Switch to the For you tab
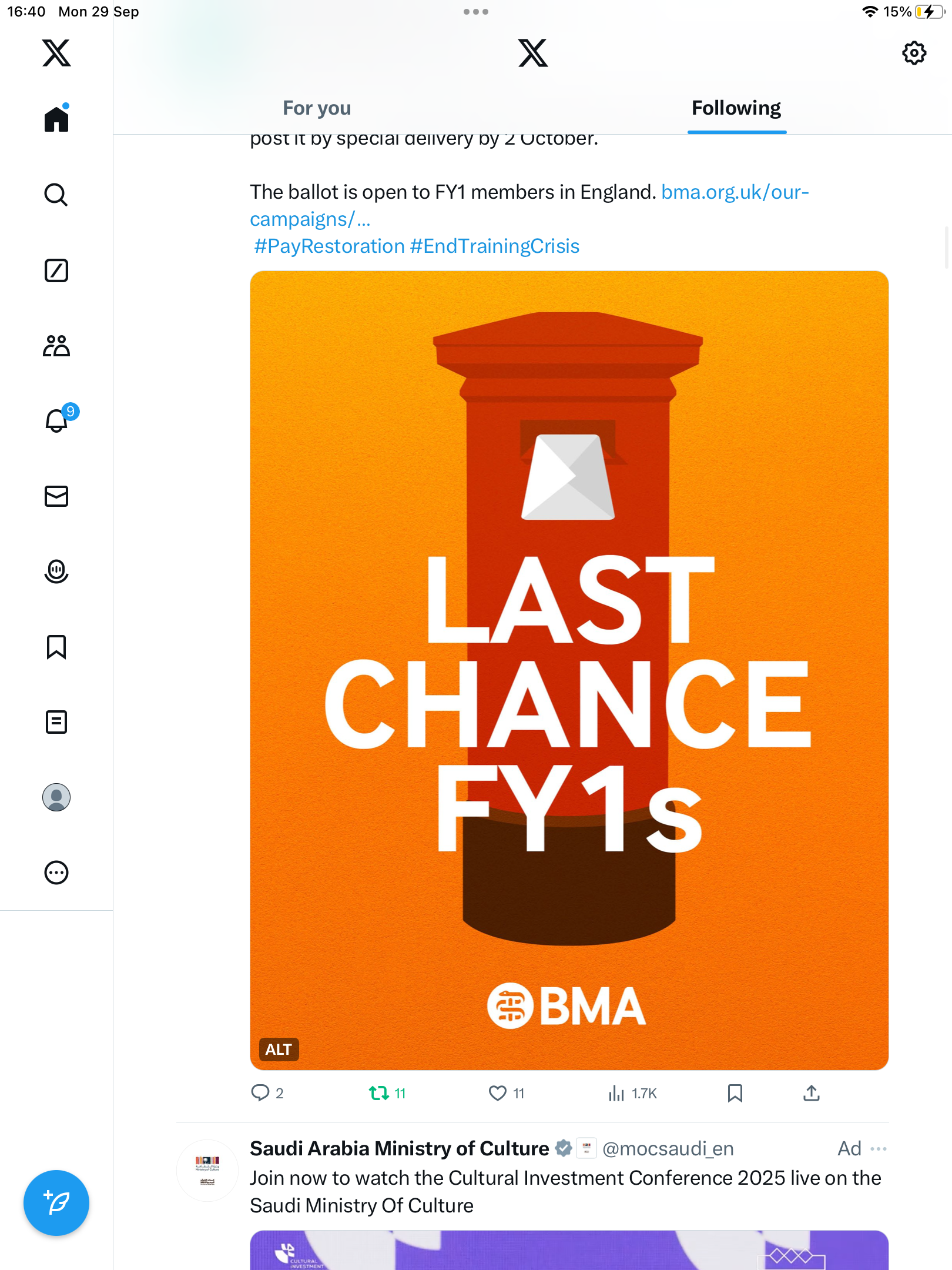Image resolution: width=952 pixels, height=1270 pixels. pos(317,108)
